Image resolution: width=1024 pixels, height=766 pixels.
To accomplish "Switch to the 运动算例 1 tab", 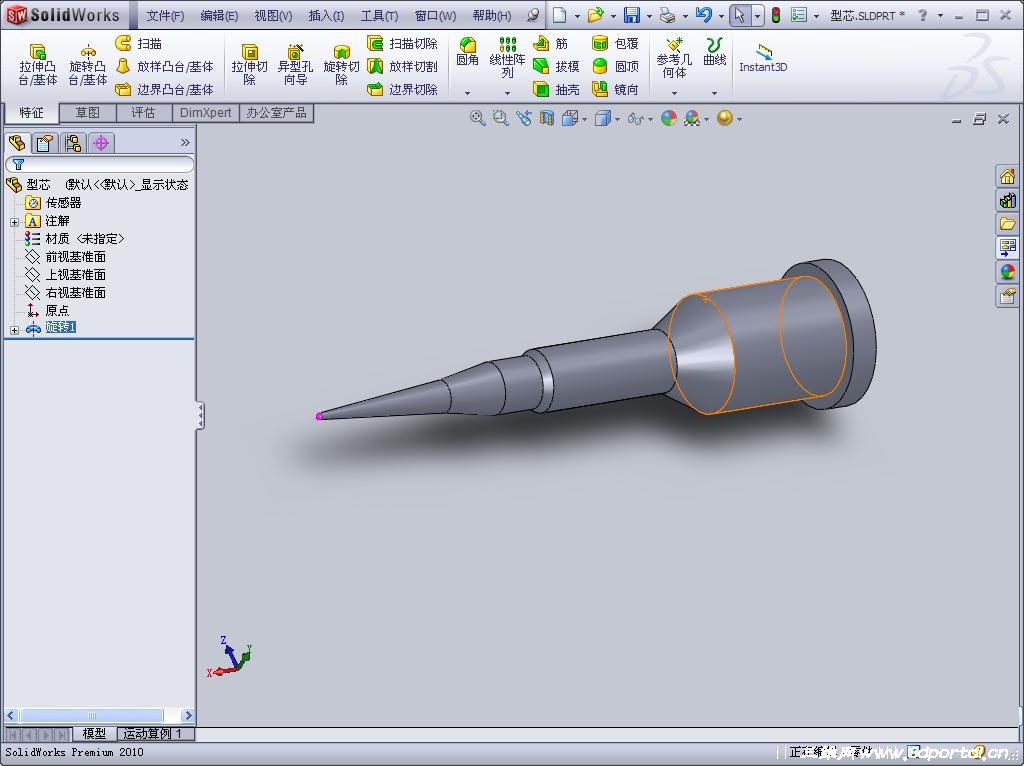I will click(154, 733).
